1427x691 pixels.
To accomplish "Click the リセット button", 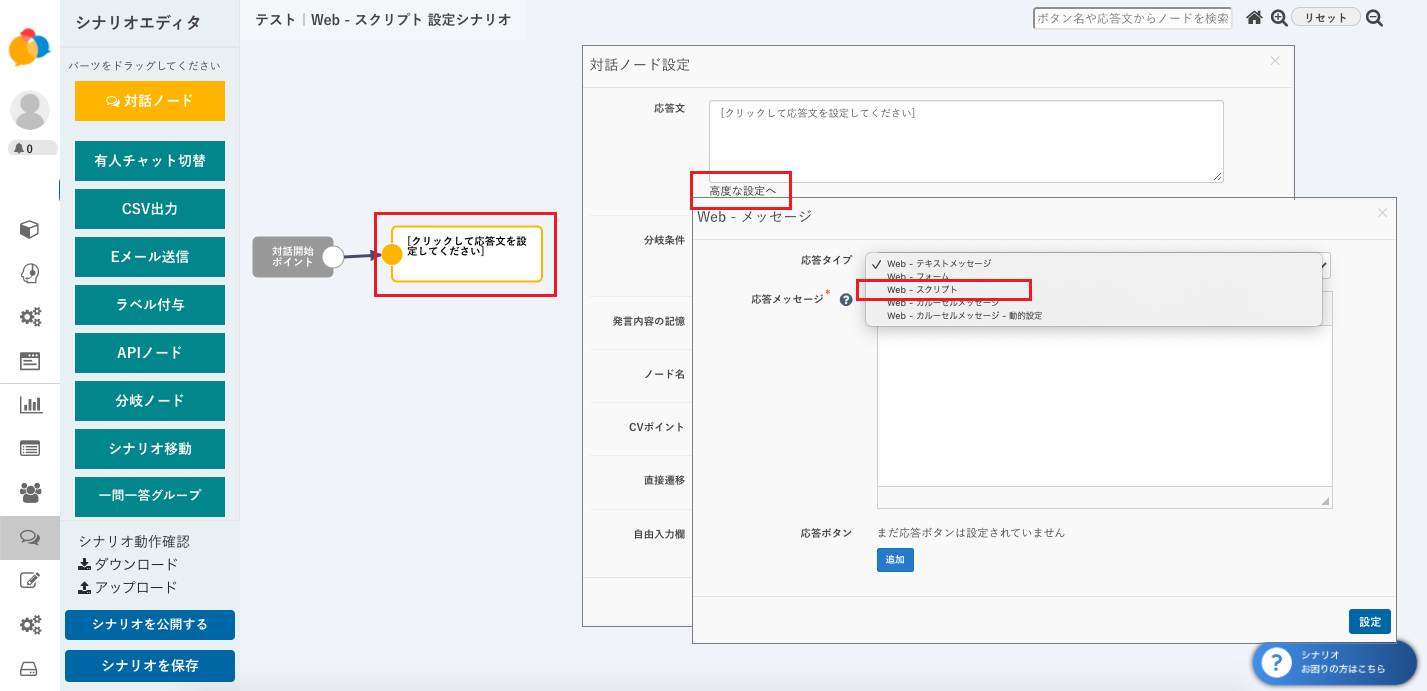I will (1326, 17).
